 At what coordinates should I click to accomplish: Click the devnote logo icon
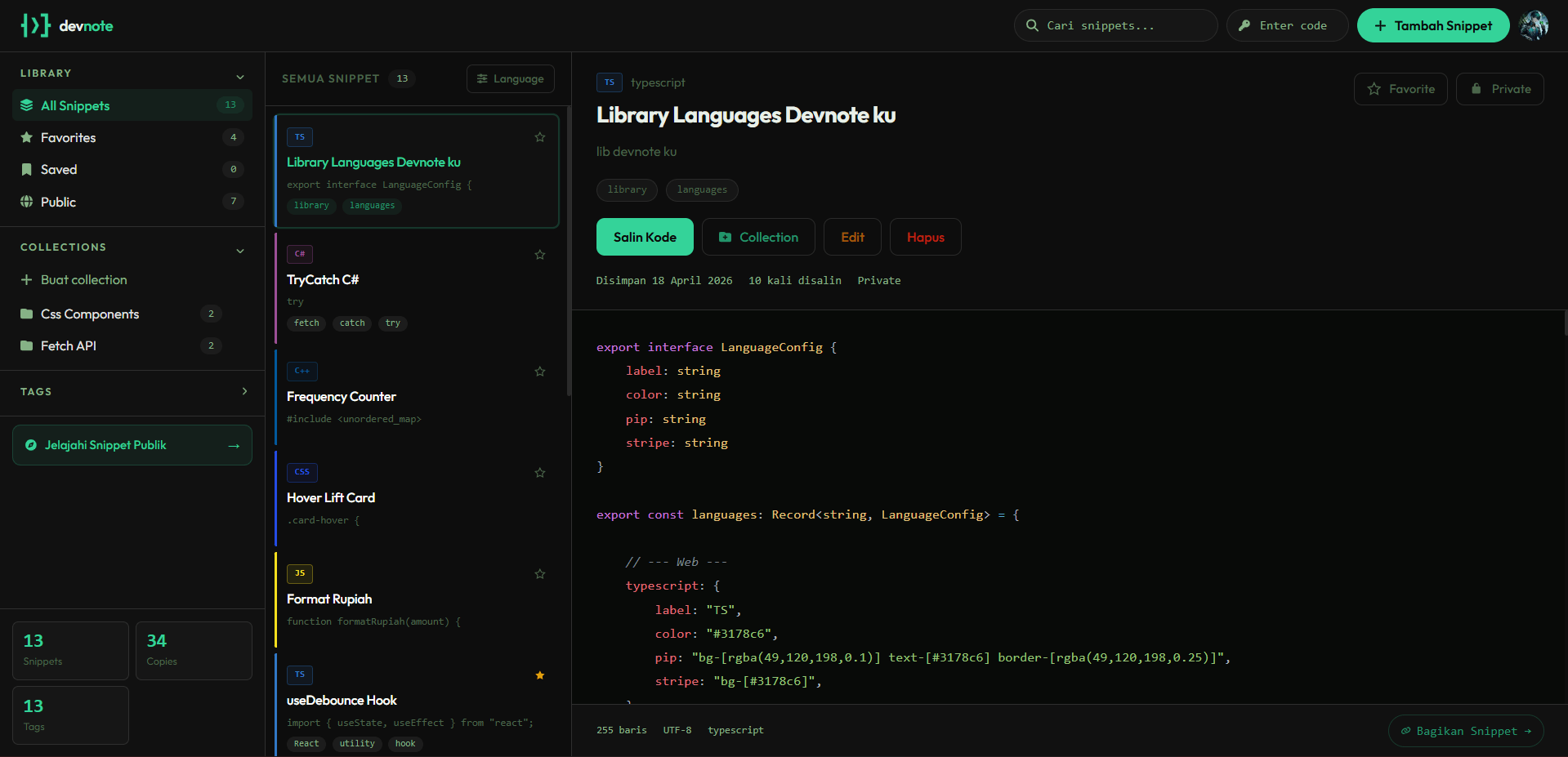pyautogui.click(x=35, y=25)
